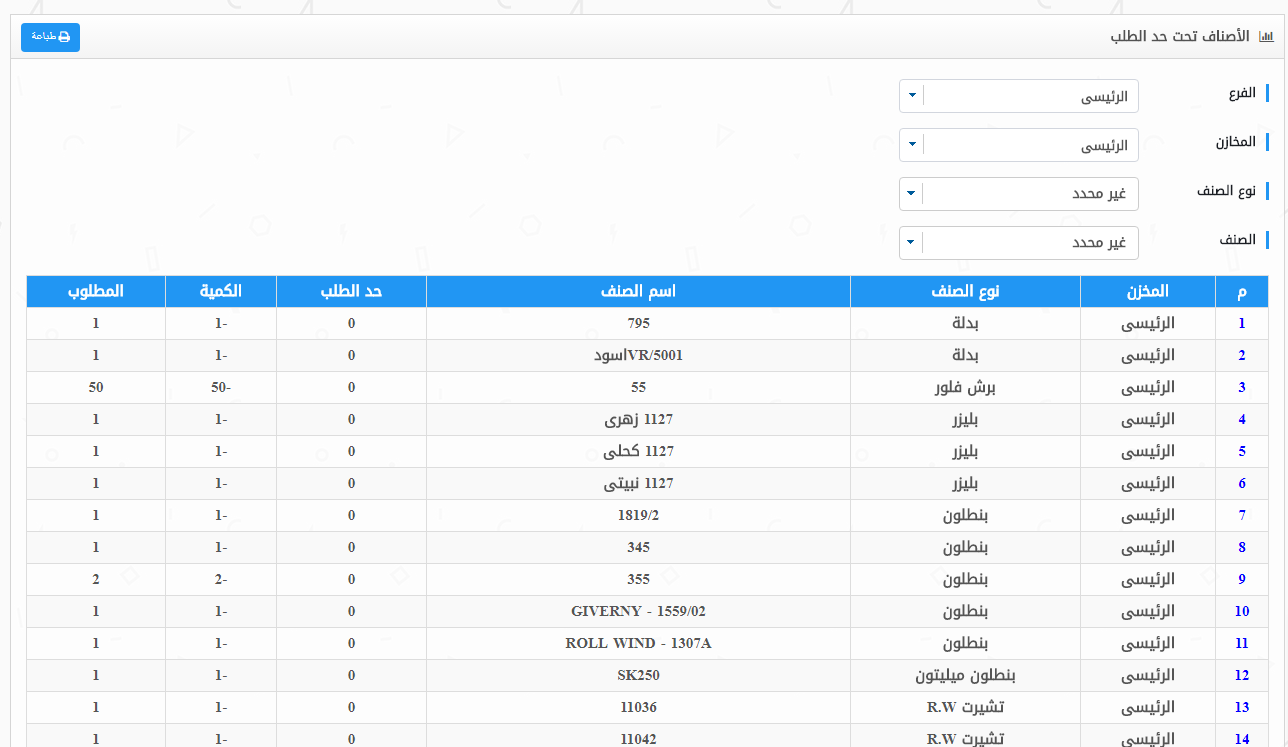Click the bar chart icon beside the page title

(1266, 37)
